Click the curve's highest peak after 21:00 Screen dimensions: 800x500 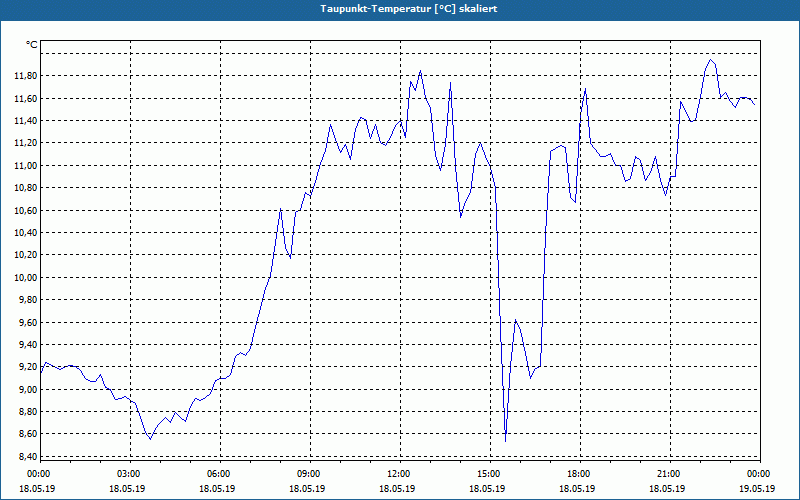710,60
